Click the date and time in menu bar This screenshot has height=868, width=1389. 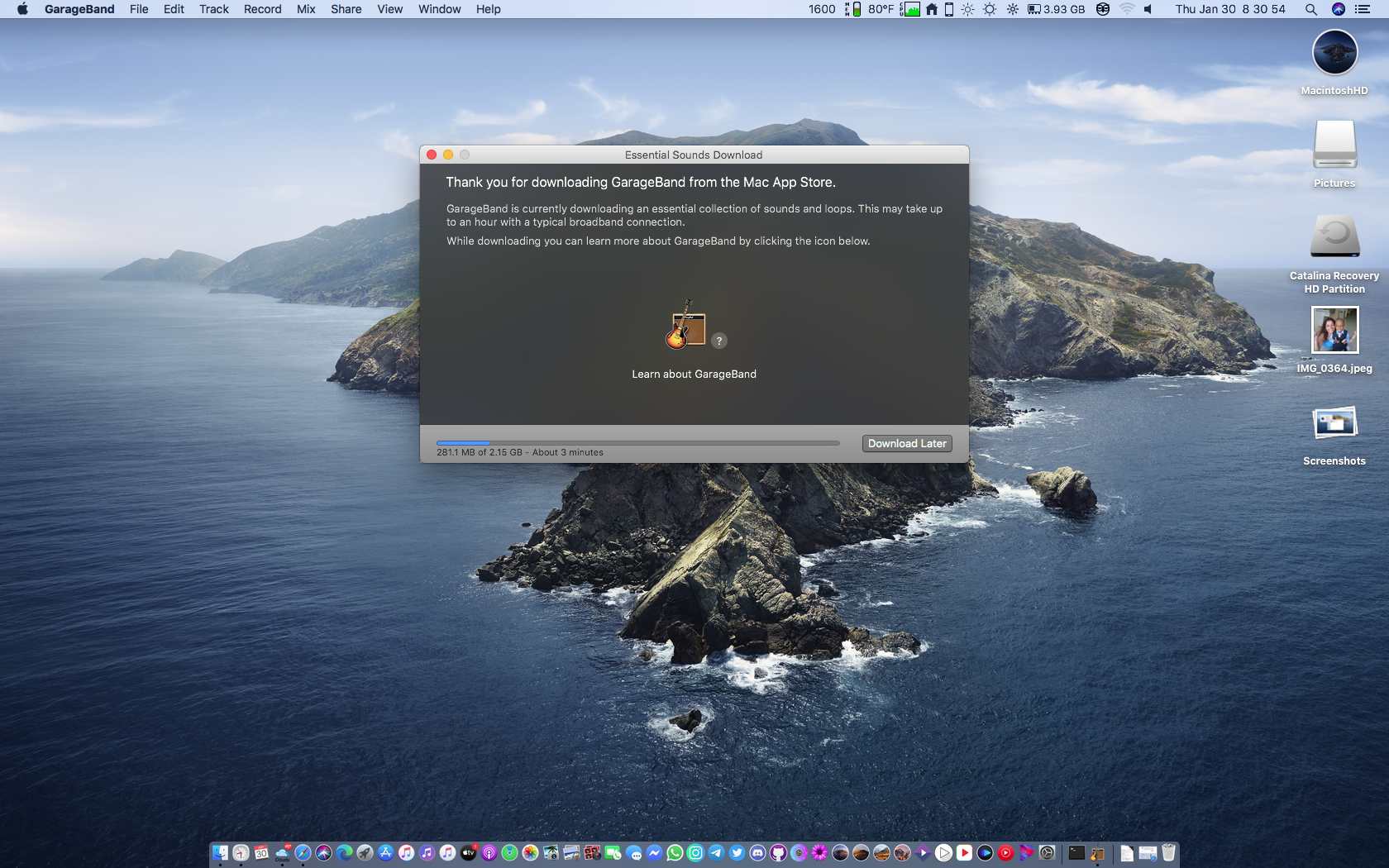(1230, 9)
